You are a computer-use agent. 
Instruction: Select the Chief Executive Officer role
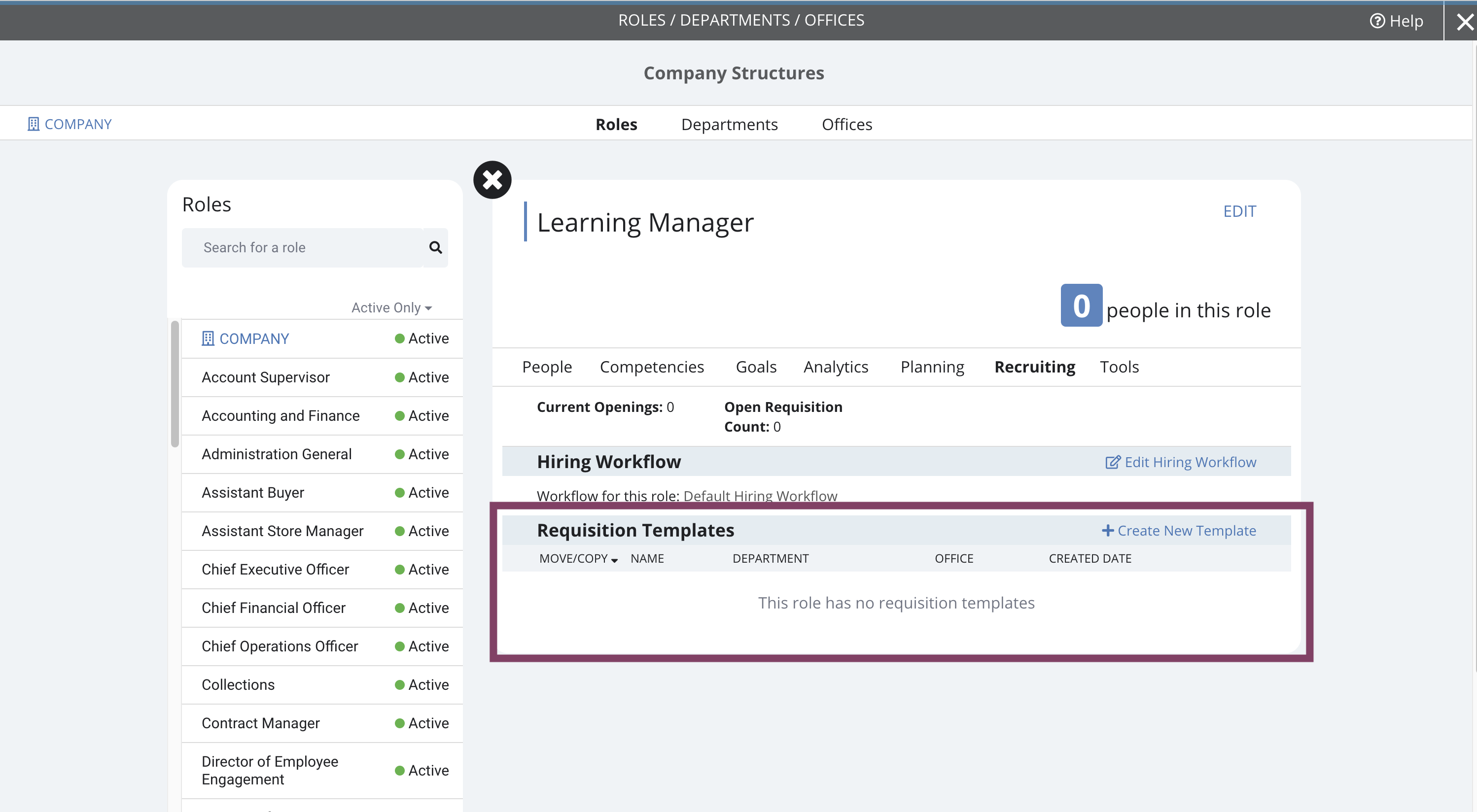click(x=321, y=569)
